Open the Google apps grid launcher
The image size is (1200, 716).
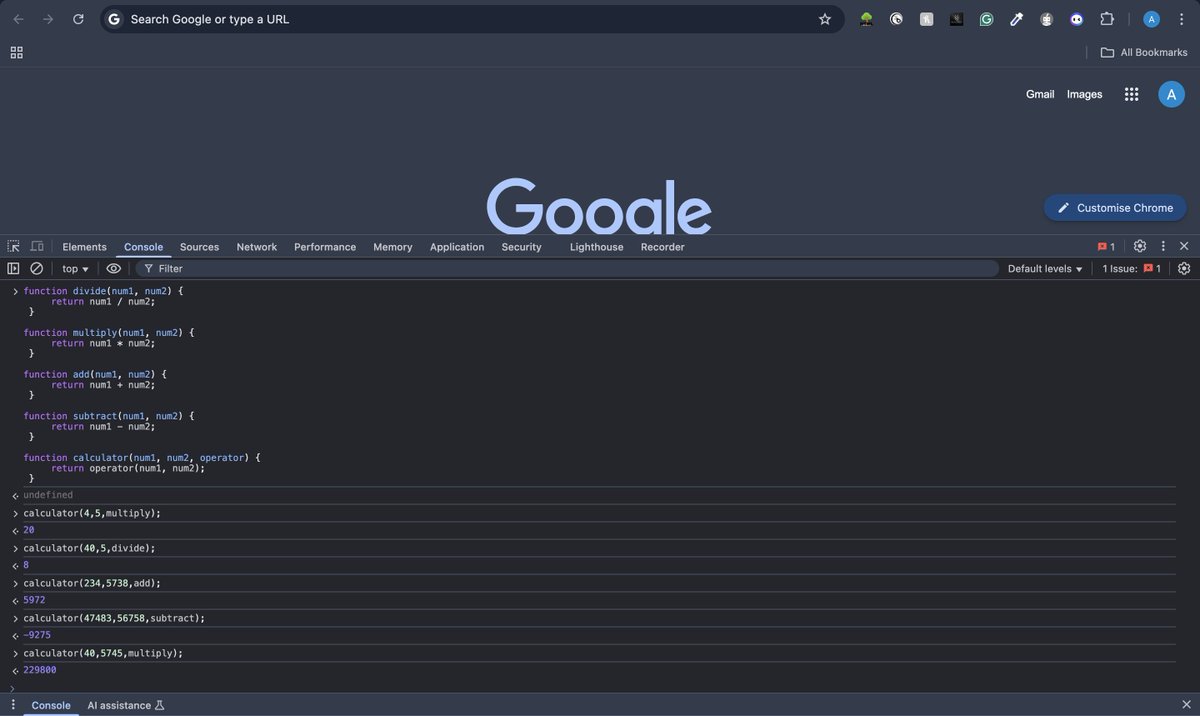pyautogui.click(x=1132, y=94)
